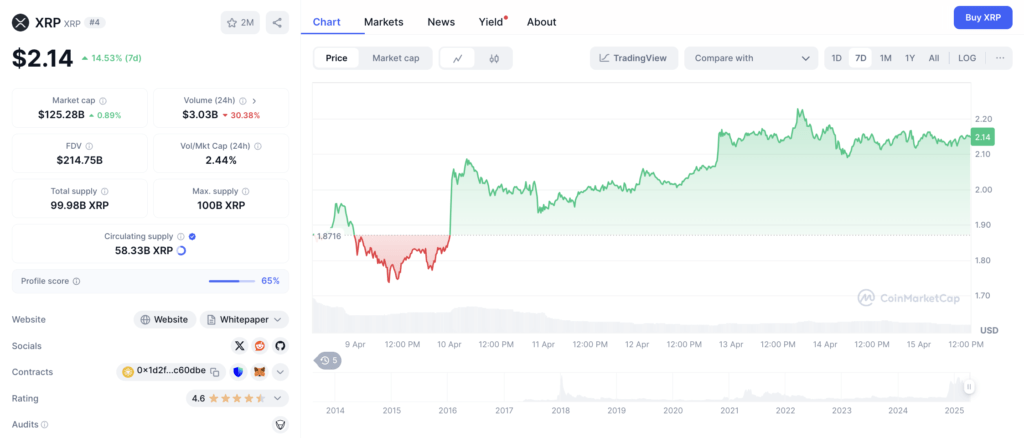
Task: Click Max. supply info icon
Action: pyautogui.click(x=246, y=192)
